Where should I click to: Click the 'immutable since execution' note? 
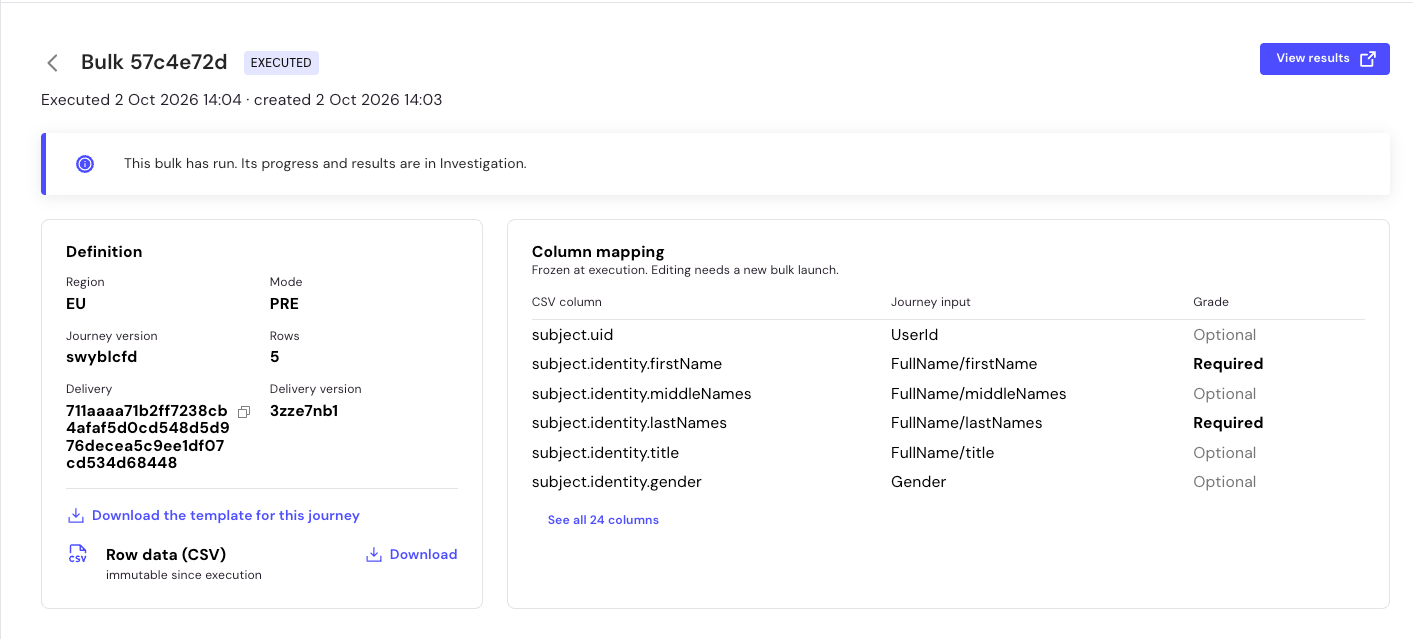tap(184, 575)
